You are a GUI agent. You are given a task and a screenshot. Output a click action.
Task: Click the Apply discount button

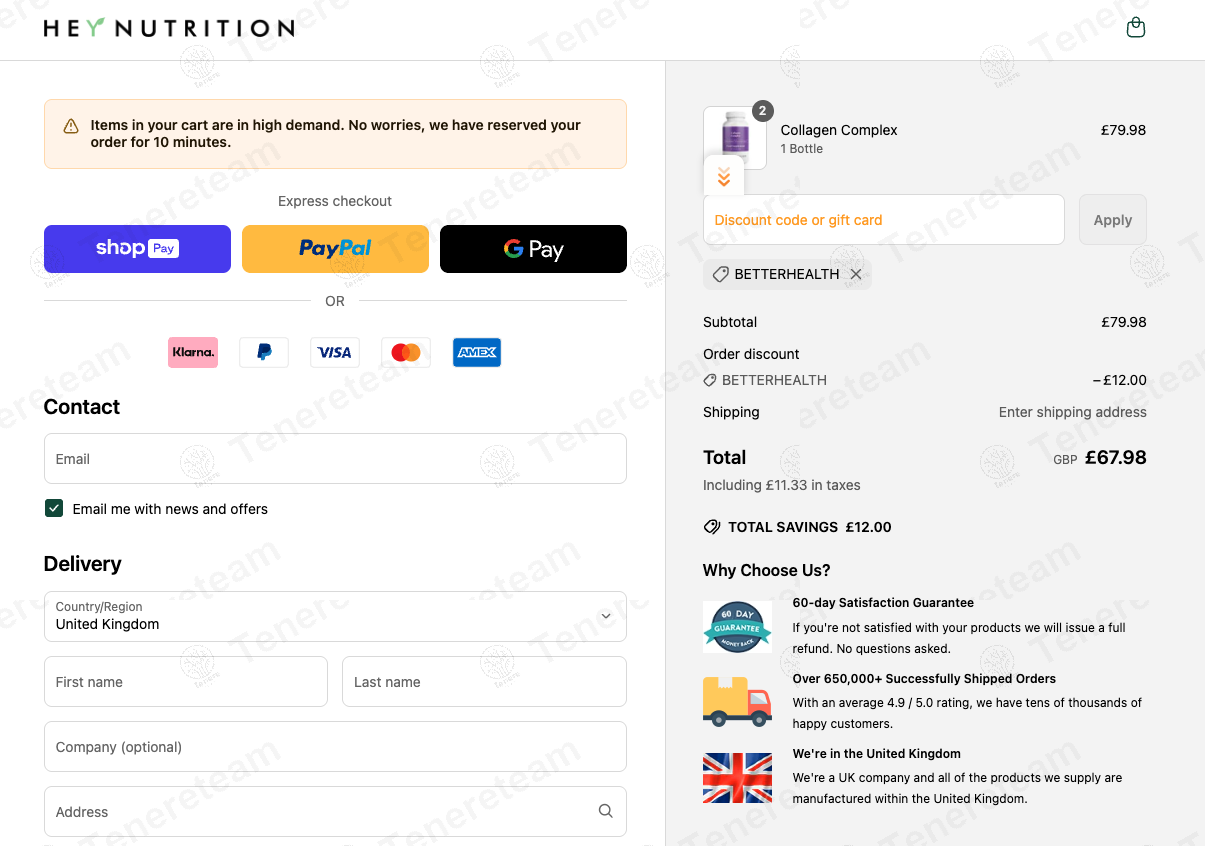[x=1112, y=220]
